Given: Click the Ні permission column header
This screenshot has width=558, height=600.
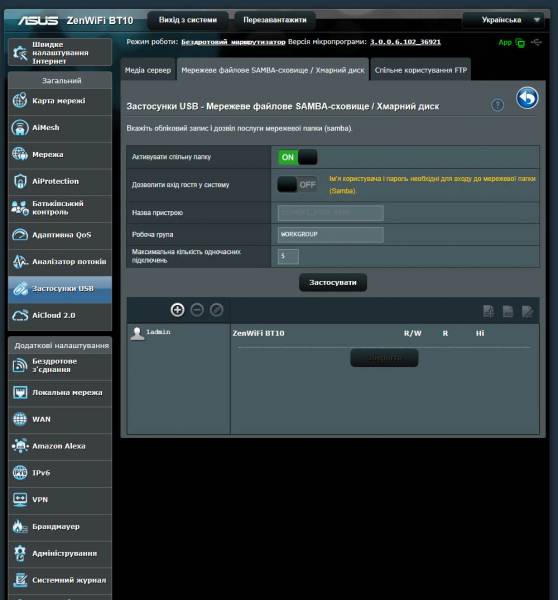Looking at the screenshot, I should [480, 333].
